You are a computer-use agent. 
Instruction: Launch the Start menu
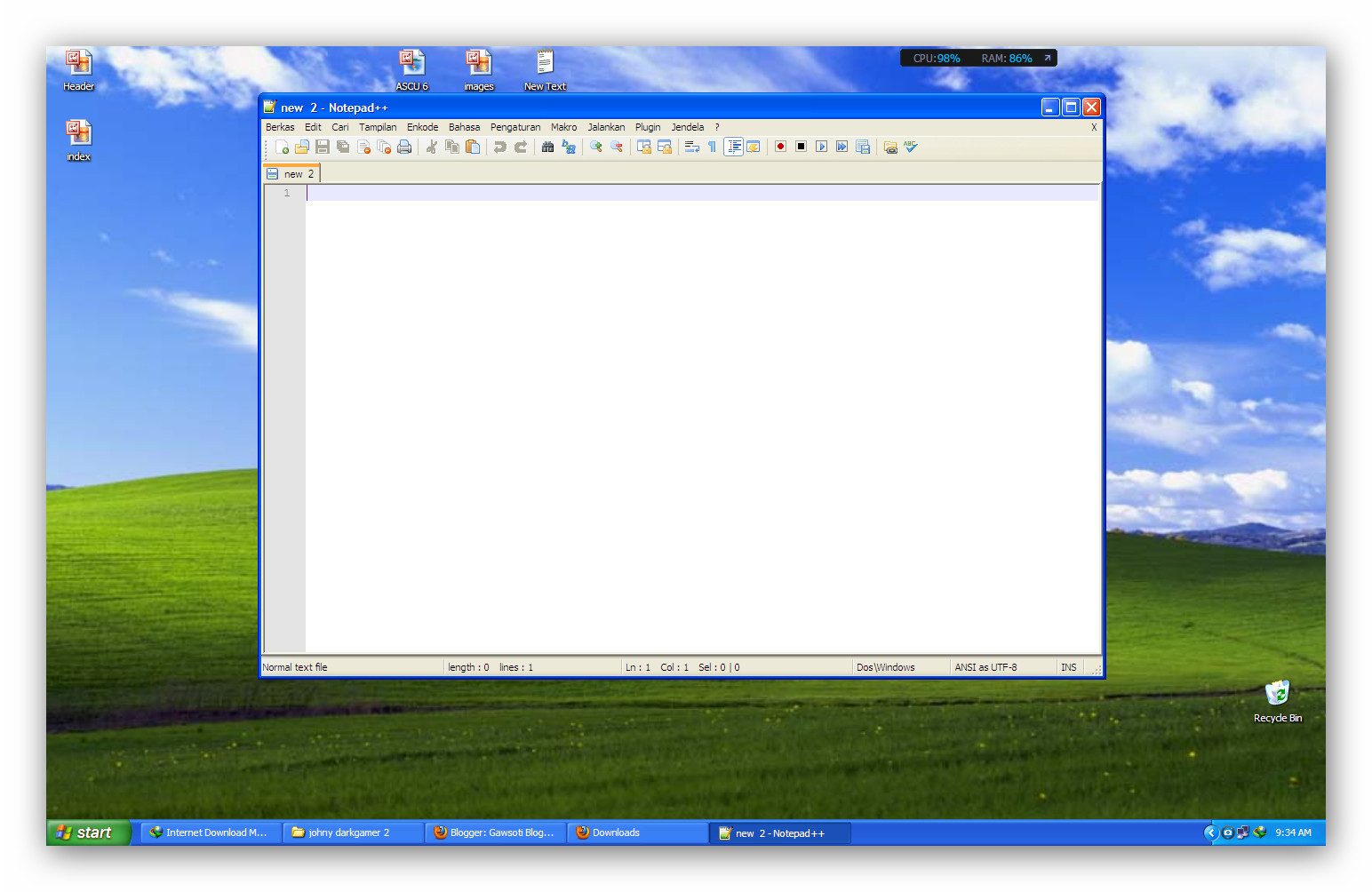pyautogui.click(x=87, y=832)
